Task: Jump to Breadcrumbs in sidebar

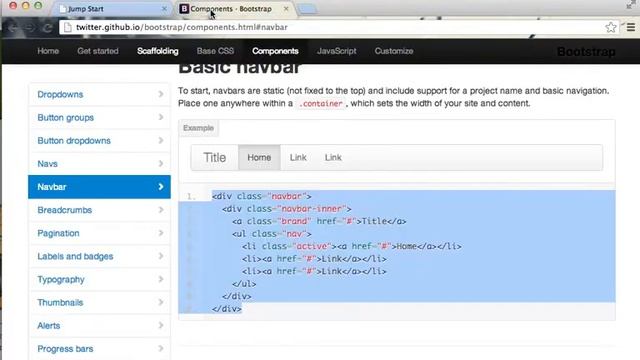Action: pyautogui.click(x=99, y=210)
